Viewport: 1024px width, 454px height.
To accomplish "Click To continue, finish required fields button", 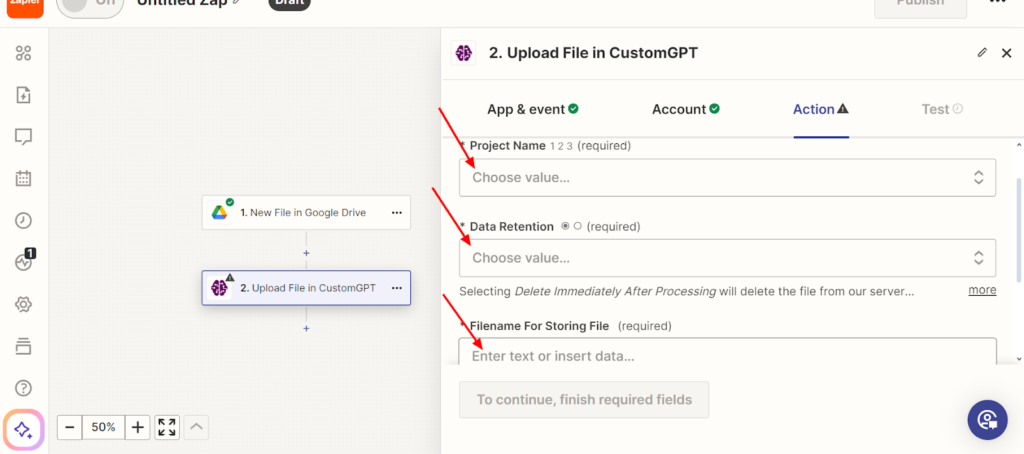I will click(584, 400).
